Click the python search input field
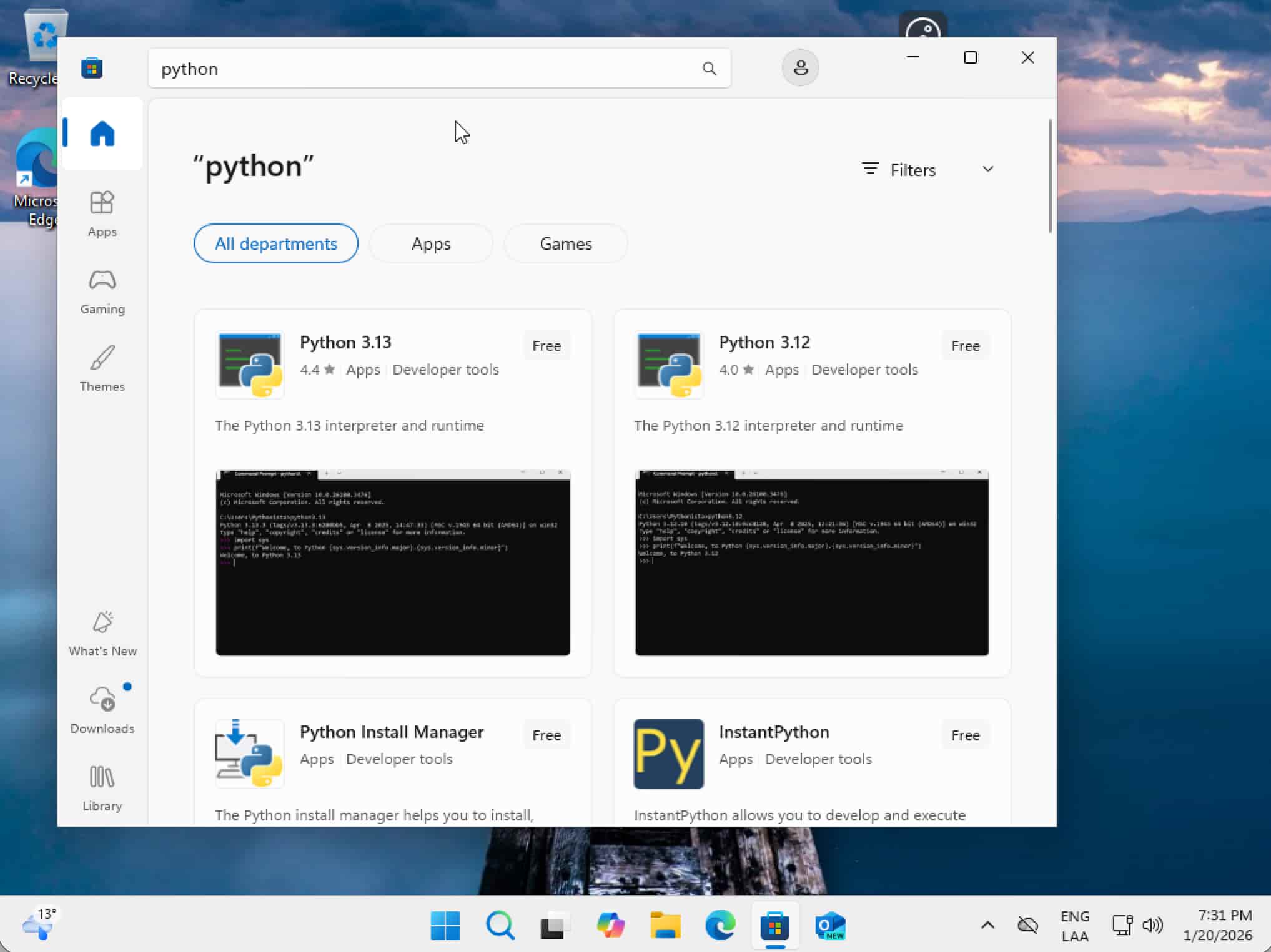This screenshot has height=952, width=1271. (425, 69)
